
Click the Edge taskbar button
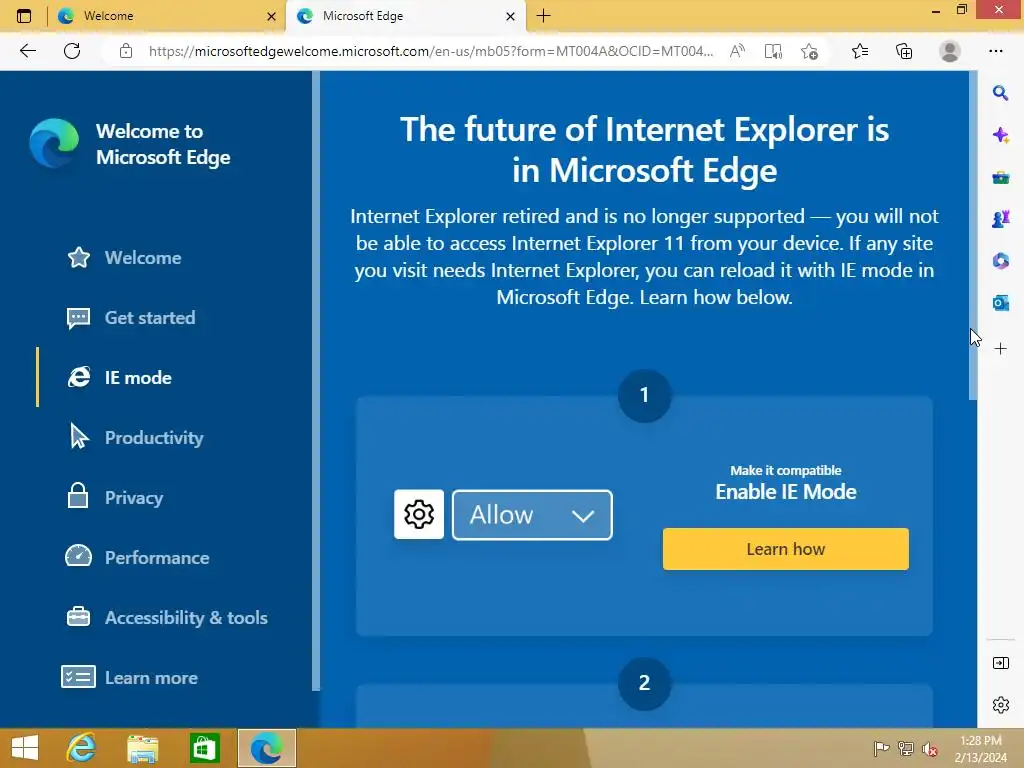[266, 748]
